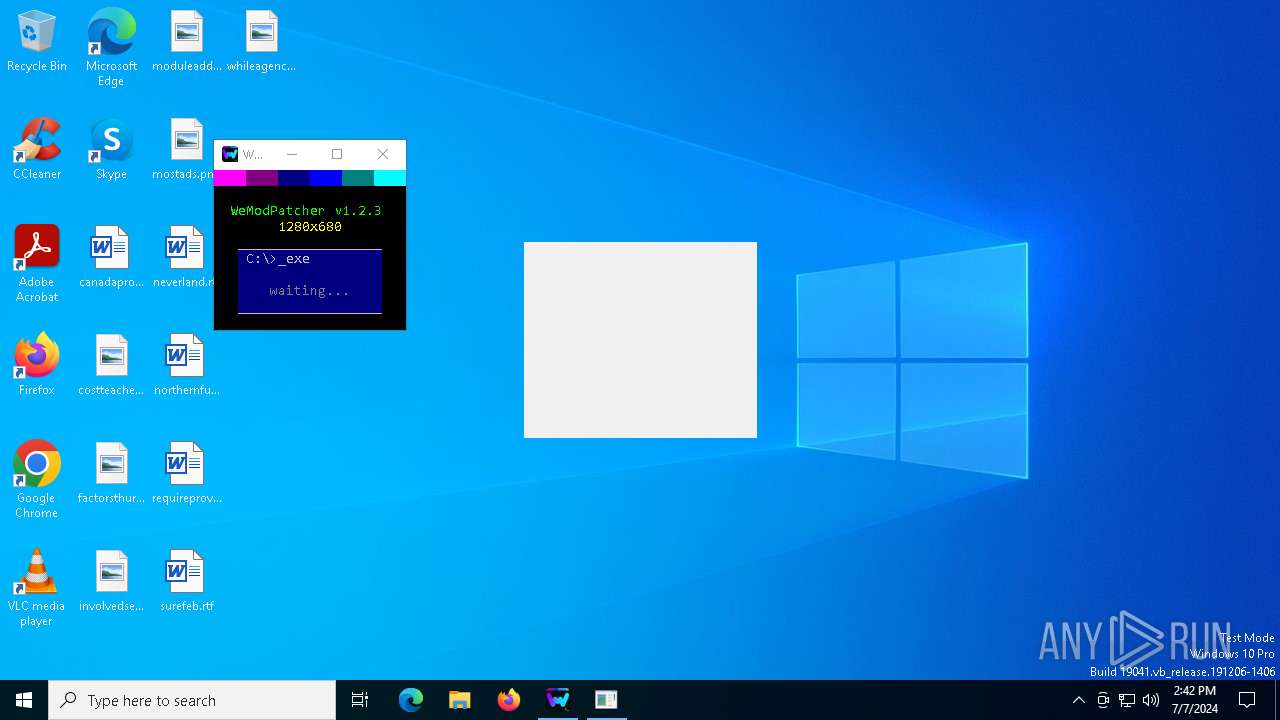Expand the hidden system tray icons chevron
Screen dimensions: 1280x720
(1078, 700)
